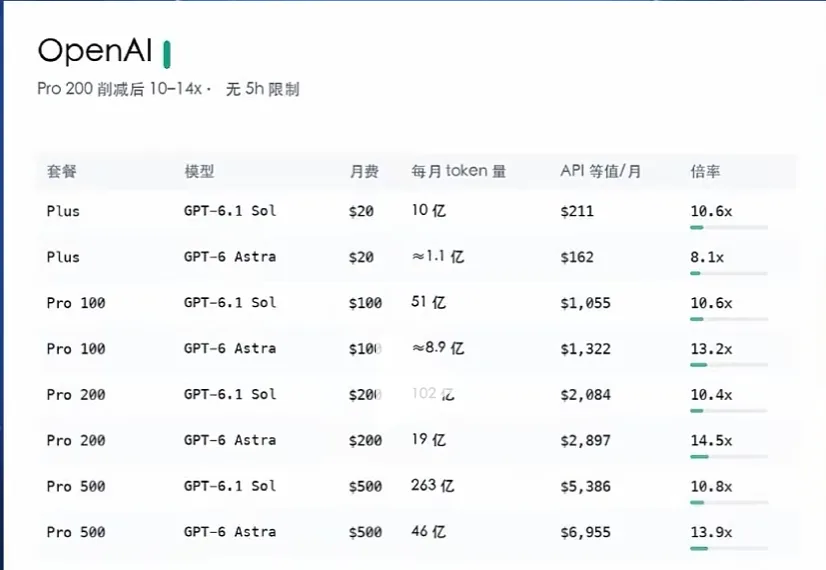Click 'GPT-6 Astra' in the $1,322 row
The height and width of the screenshot is (570, 826).
click(230, 348)
